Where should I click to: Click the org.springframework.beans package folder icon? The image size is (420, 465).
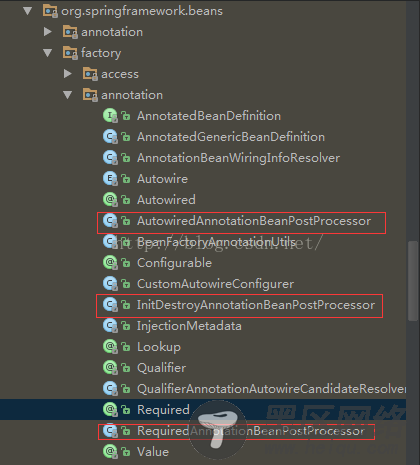(50, 11)
